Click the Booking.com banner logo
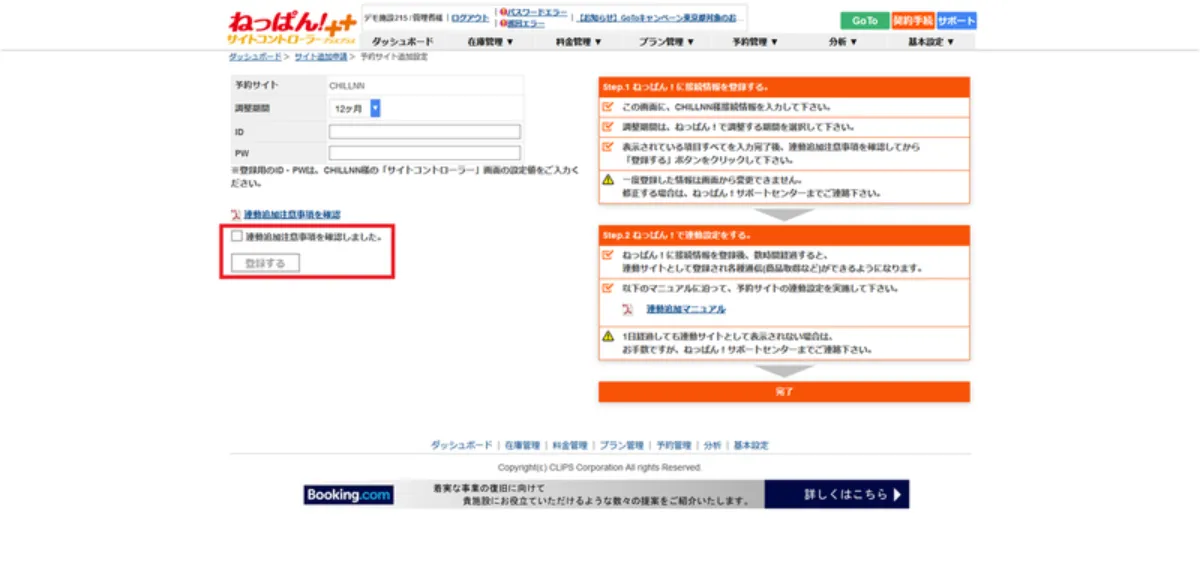 (349, 494)
